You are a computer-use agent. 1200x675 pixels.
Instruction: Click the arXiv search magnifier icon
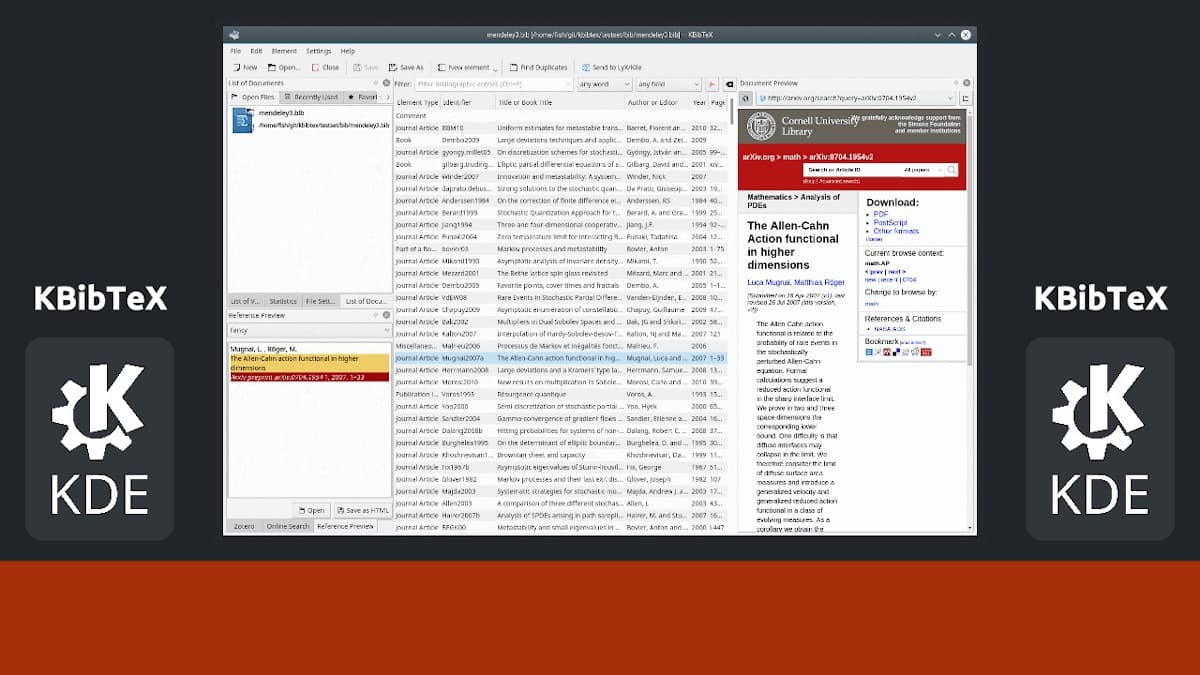pos(951,170)
